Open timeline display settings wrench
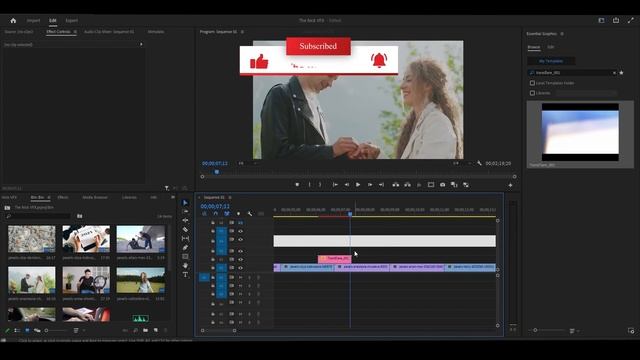The width and height of the screenshot is (640, 360). click(x=249, y=213)
